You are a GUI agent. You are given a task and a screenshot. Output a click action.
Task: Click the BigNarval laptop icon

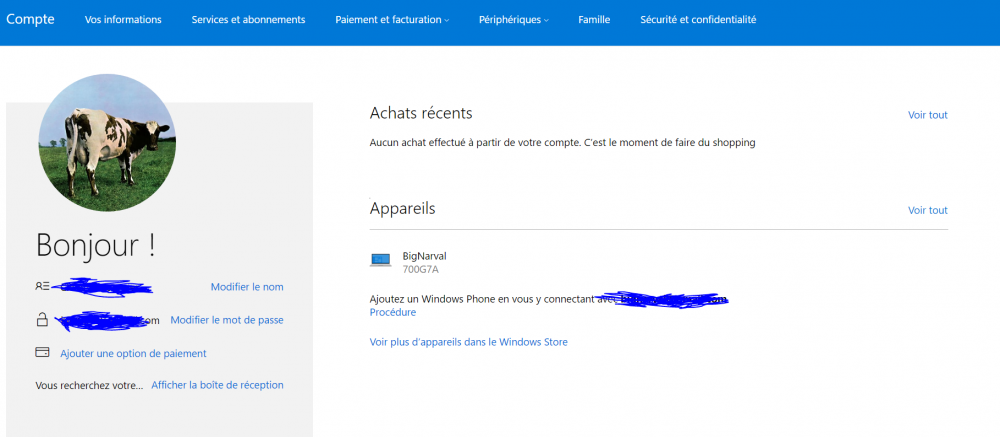point(380,260)
